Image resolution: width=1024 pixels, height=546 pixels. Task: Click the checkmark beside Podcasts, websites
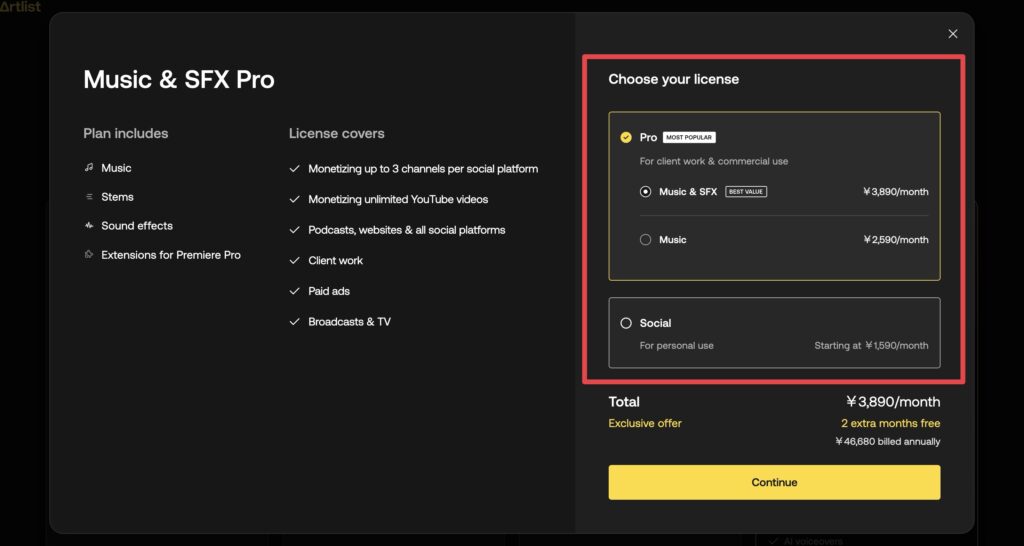295,230
